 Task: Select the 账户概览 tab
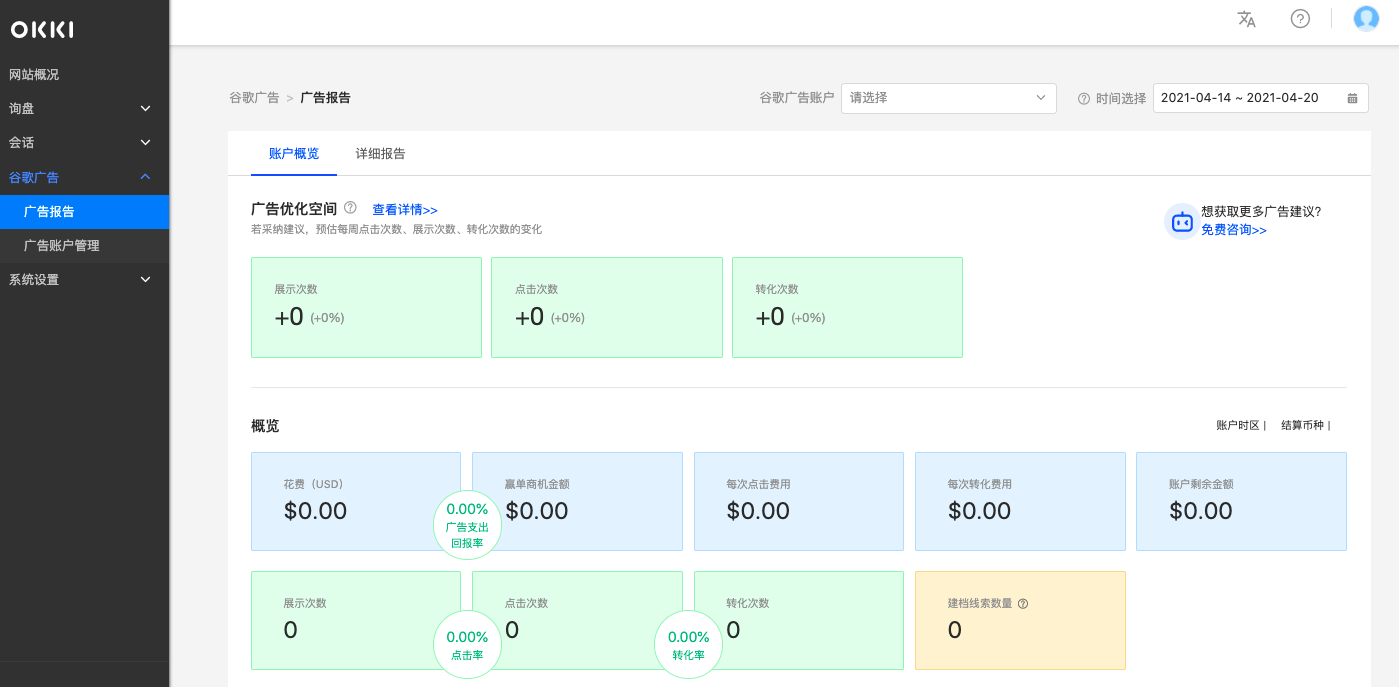click(x=294, y=154)
